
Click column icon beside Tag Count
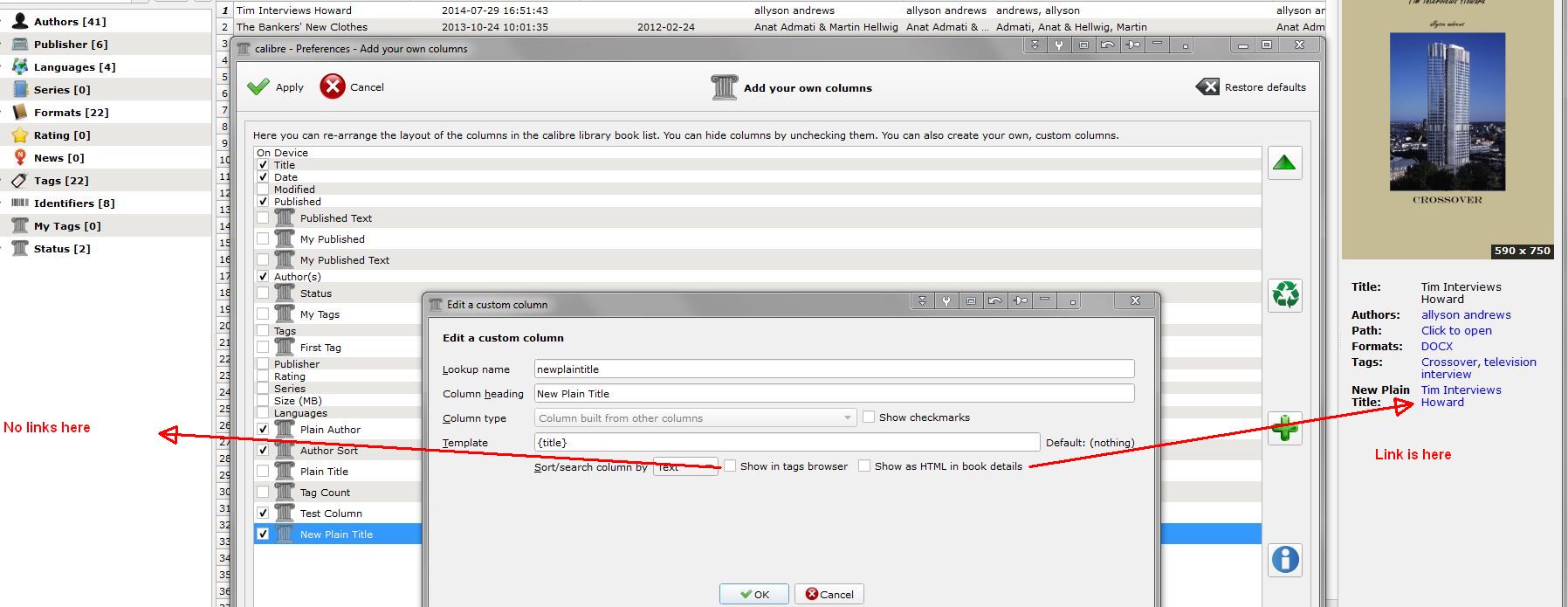pyautogui.click(x=285, y=492)
